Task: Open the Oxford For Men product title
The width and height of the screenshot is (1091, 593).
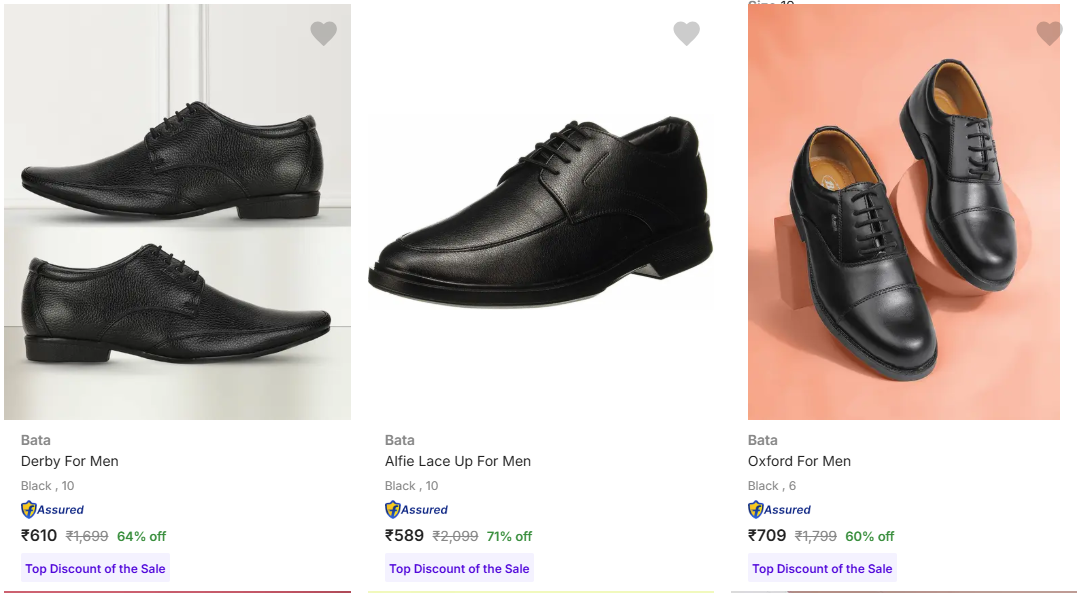Action: click(799, 461)
